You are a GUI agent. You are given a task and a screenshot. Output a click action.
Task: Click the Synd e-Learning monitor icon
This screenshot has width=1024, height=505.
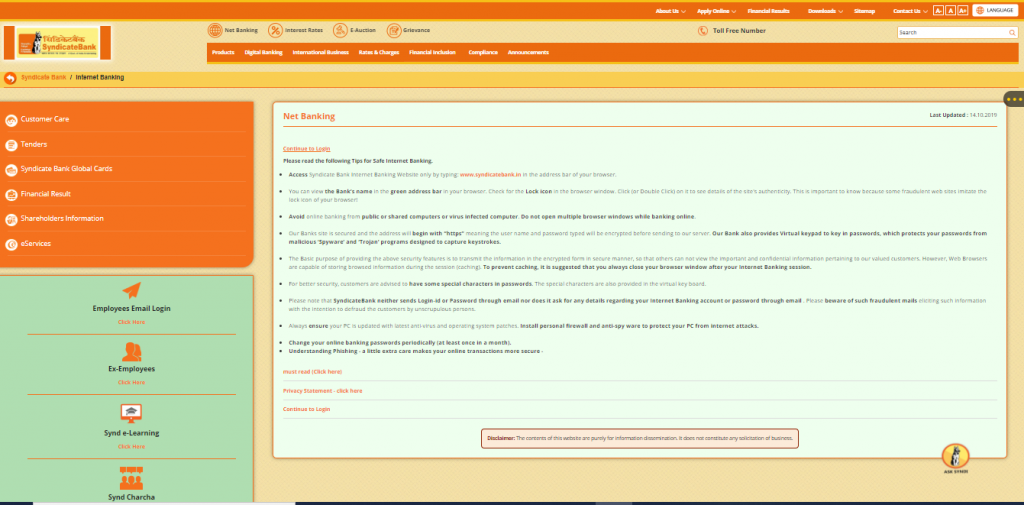(131, 413)
